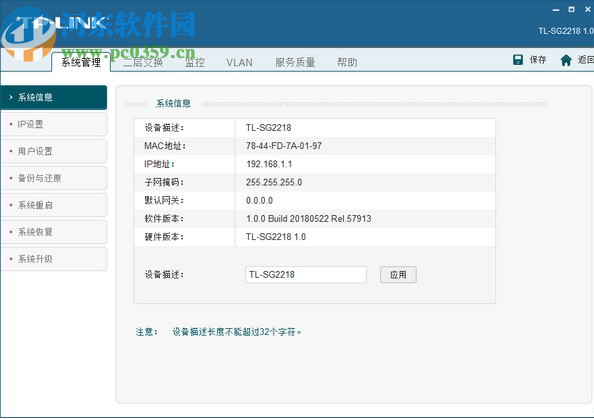Image resolution: width=594 pixels, height=419 pixels.
Task: Click the home return icon
Action: pos(566,60)
